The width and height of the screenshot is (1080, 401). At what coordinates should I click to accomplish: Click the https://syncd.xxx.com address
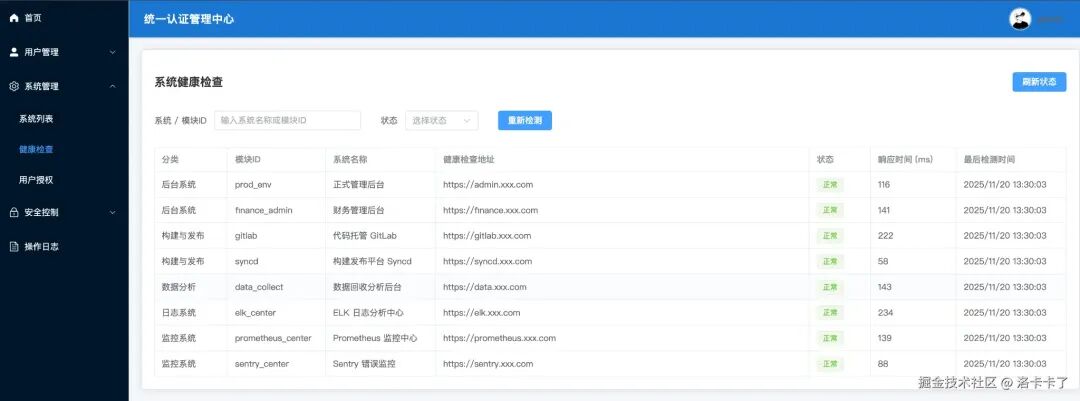tap(488, 261)
